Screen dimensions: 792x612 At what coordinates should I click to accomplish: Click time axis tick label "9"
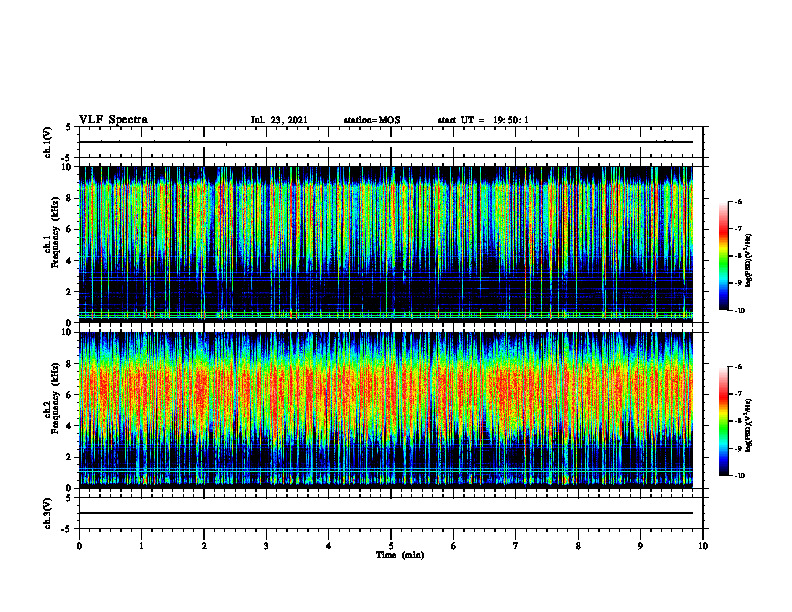pyautogui.click(x=640, y=546)
